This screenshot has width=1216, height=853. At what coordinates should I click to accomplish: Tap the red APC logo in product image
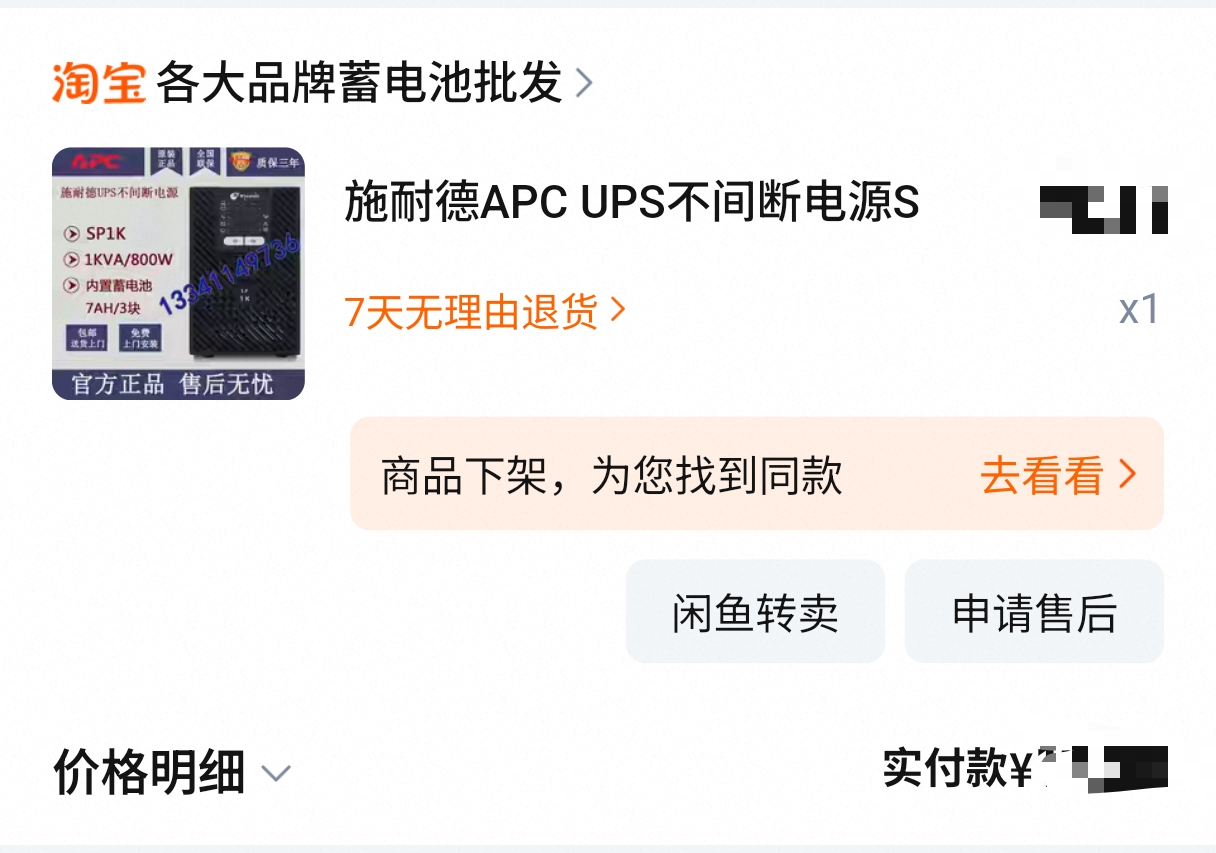[x=98, y=162]
